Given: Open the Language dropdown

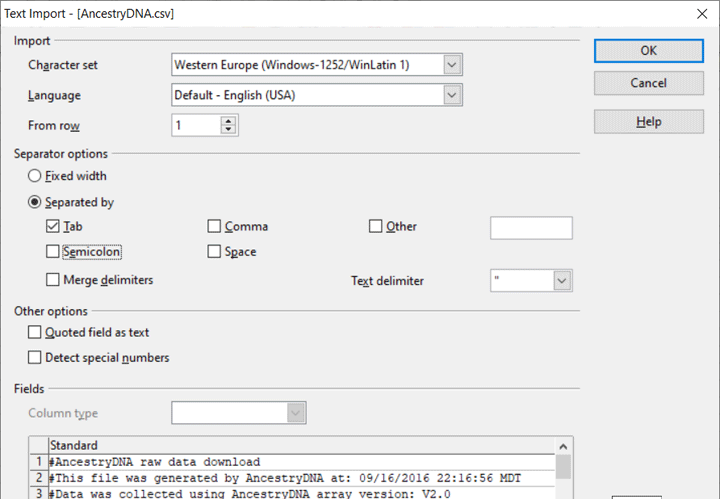Looking at the screenshot, I should click(x=452, y=95).
